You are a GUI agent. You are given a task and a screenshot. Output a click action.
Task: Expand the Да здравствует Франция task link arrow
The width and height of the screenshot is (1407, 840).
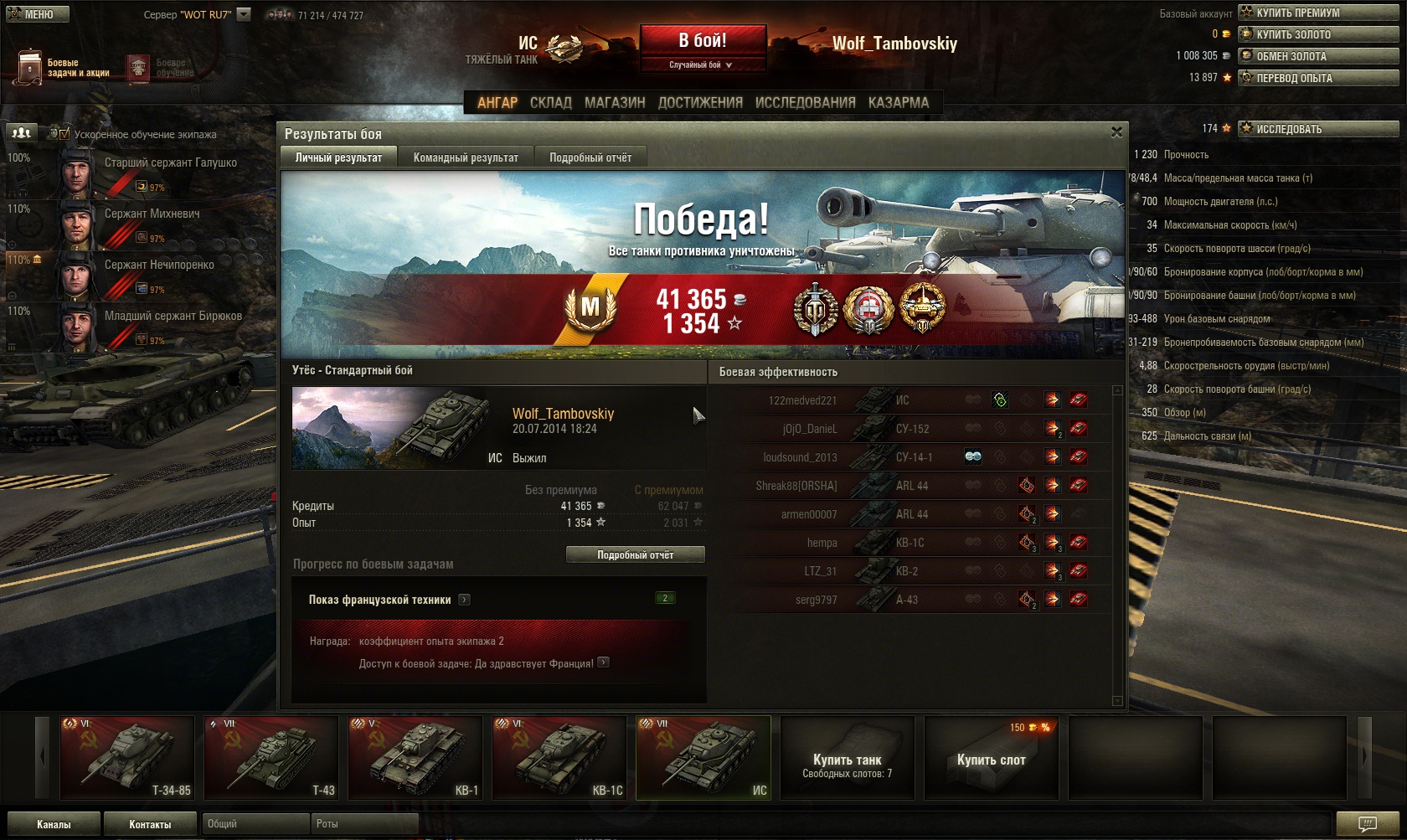(x=603, y=662)
